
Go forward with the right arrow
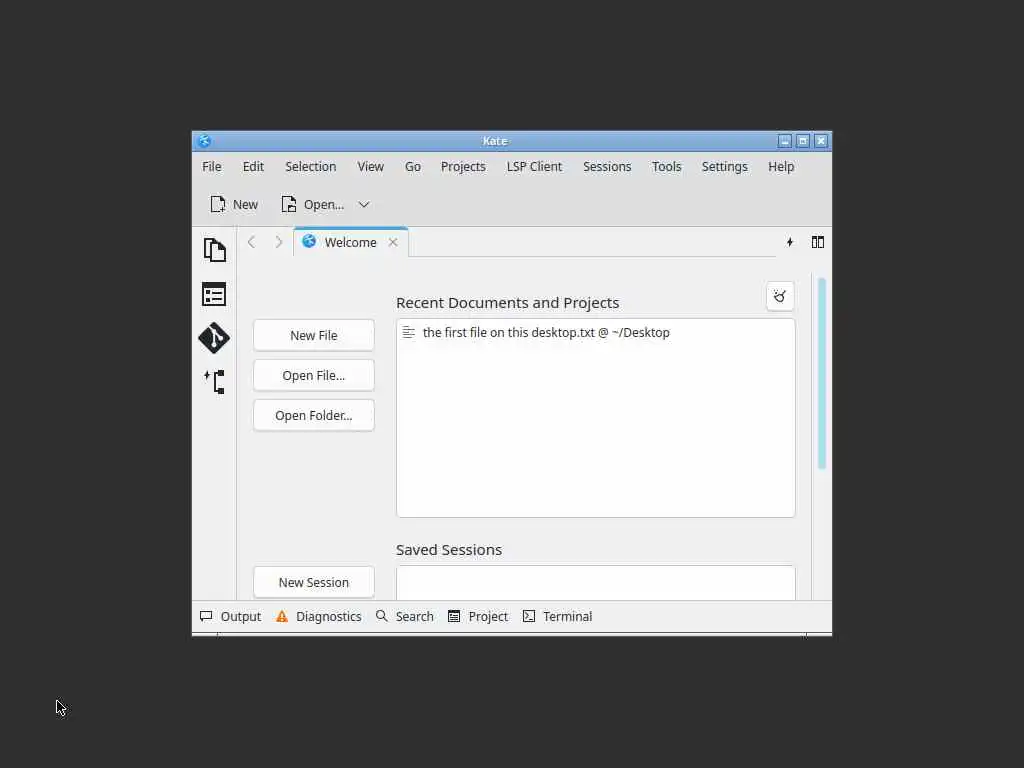point(279,242)
